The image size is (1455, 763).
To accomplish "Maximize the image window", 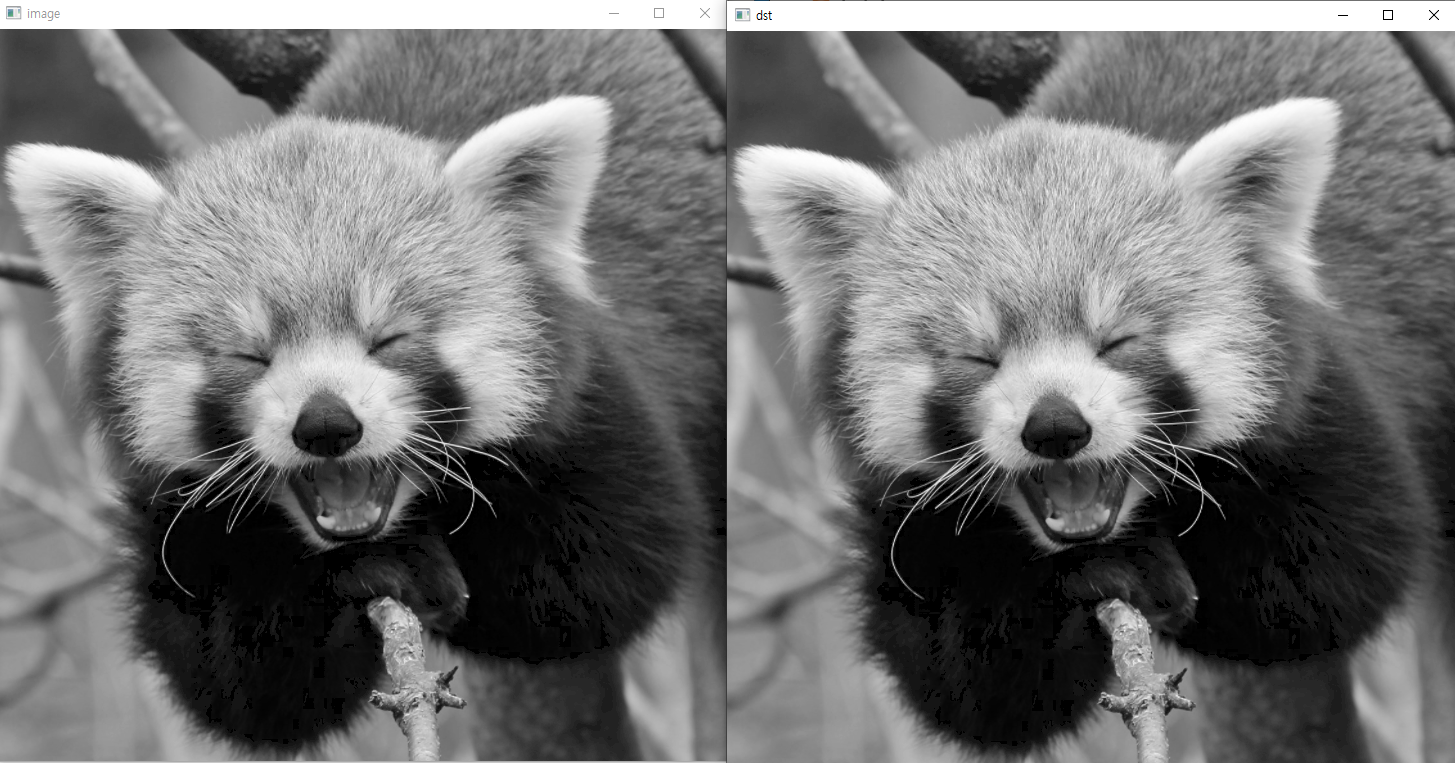I will (659, 14).
